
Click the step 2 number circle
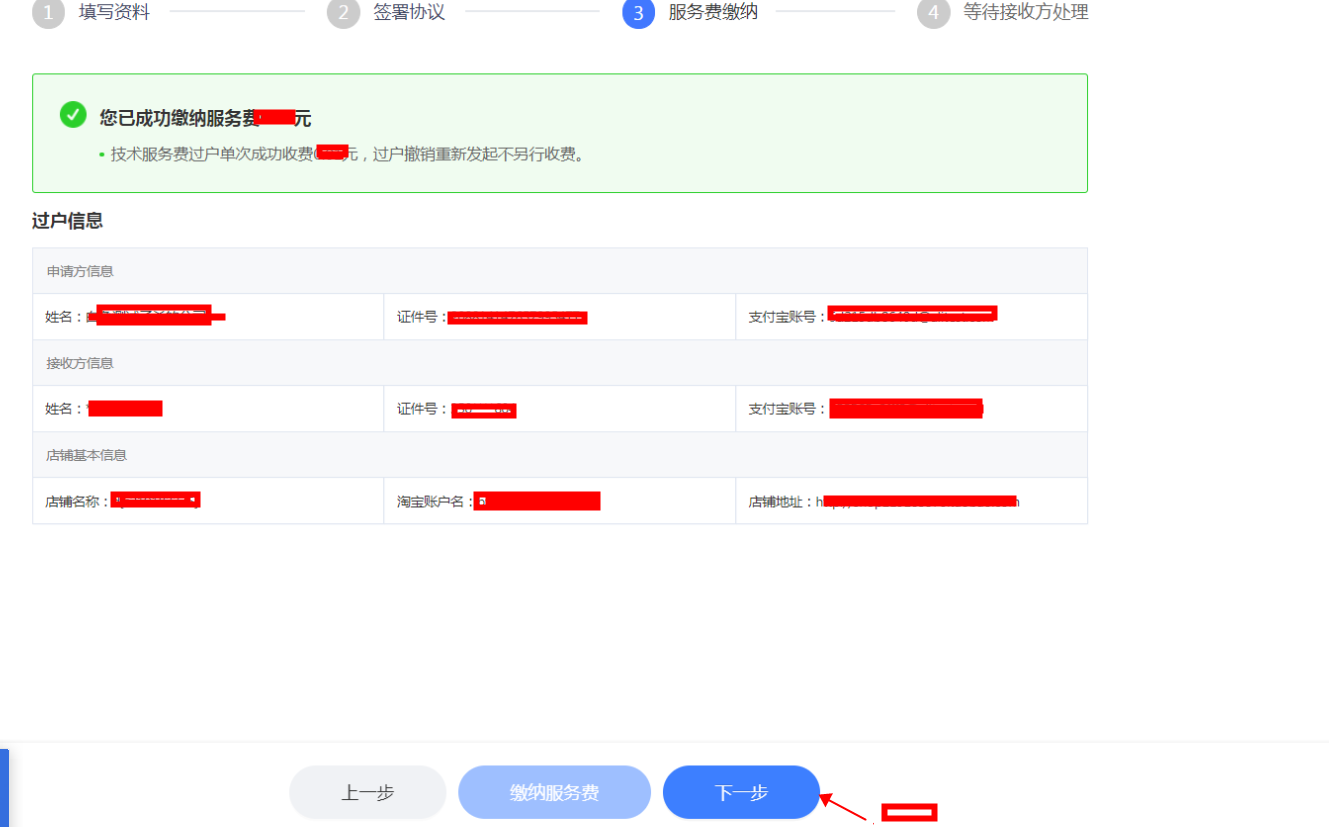pyautogui.click(x=343, y=13)
